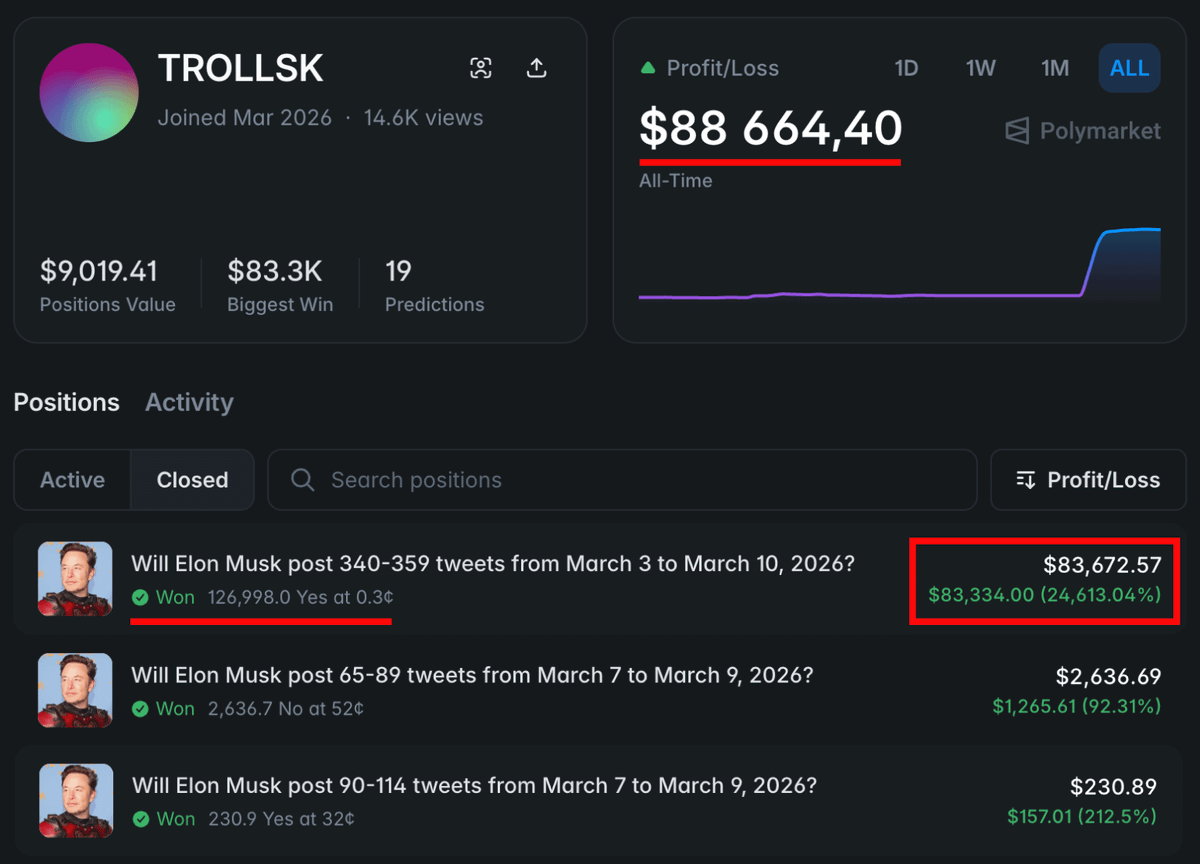The height and width of the screenshot is (864, 1200).
Task: Click the Profit/Loss panel title
Action: click(723, 68)
